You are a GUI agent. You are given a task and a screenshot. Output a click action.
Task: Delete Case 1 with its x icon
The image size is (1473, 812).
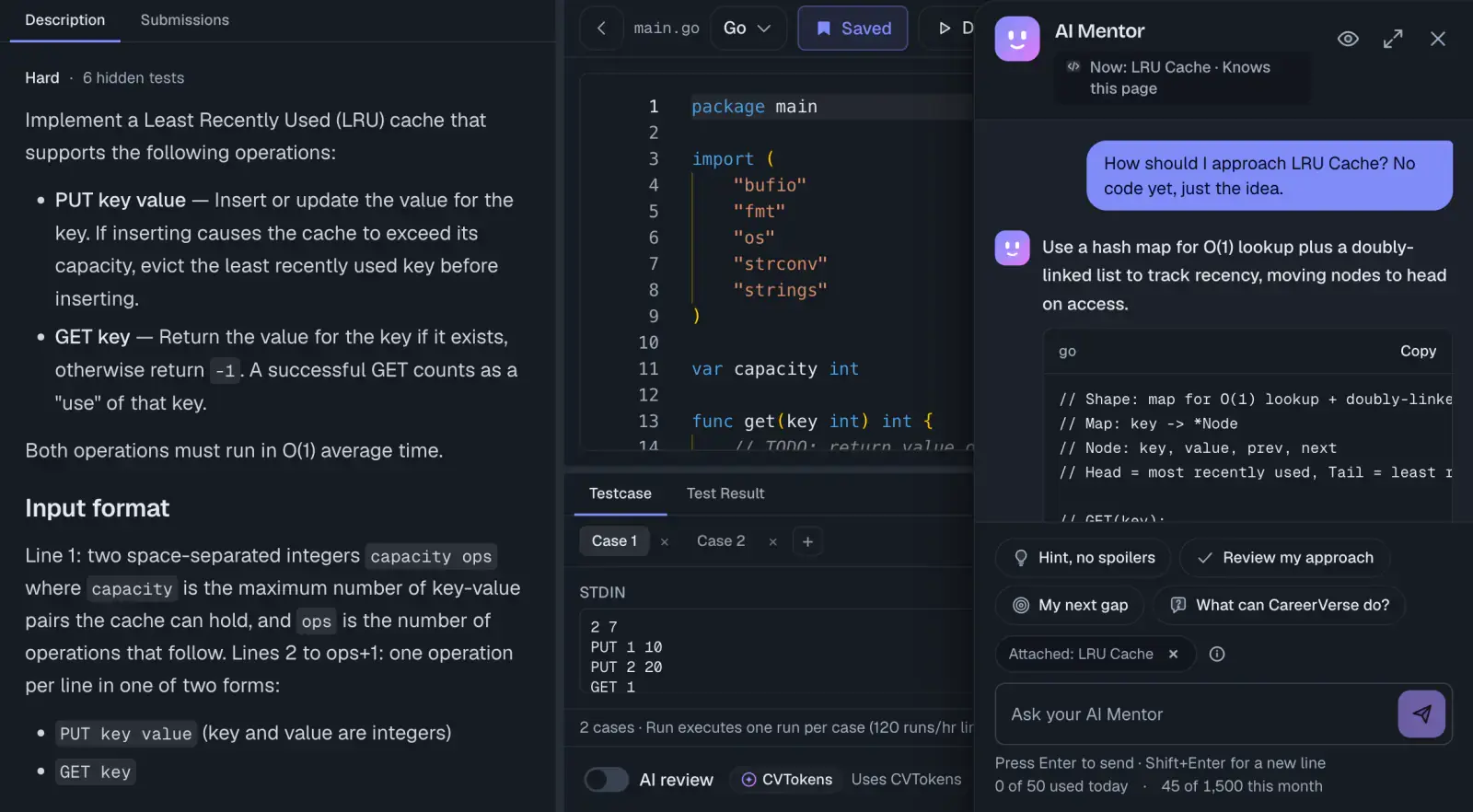(665, 542)
